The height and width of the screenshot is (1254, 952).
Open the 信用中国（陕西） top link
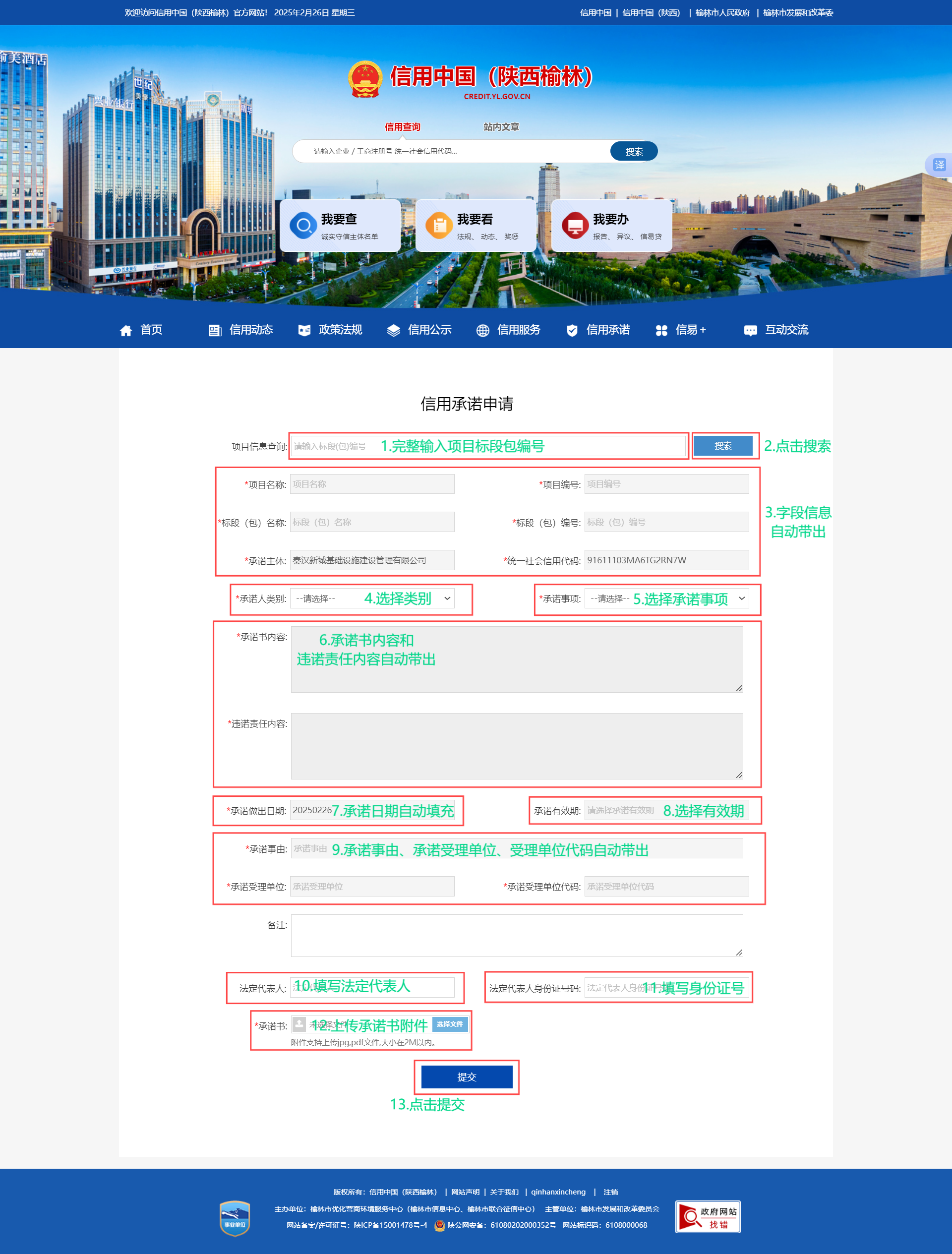coord(651,12)
